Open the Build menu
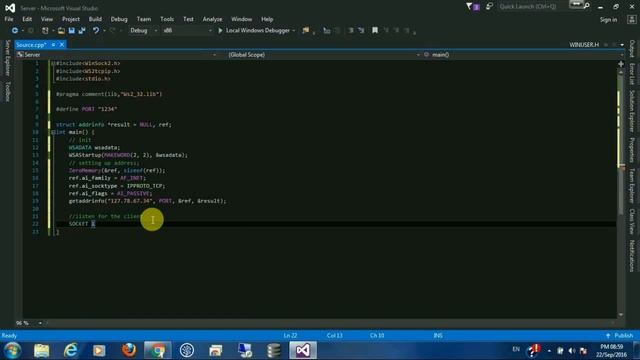The image size is (640, 360). click(95, 19)
